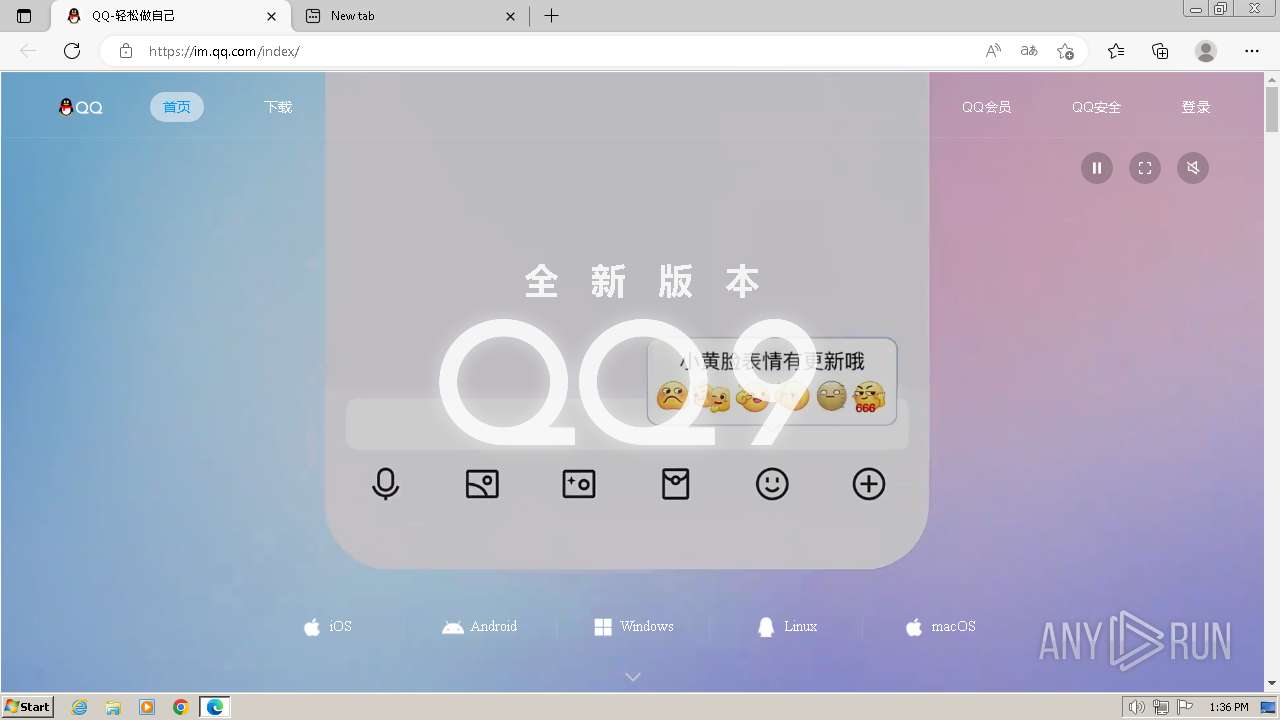Viewport: 1280px width, 720px height.
Task: Download the Windows version
Action: pyautogui.click(x=634, y=627)
